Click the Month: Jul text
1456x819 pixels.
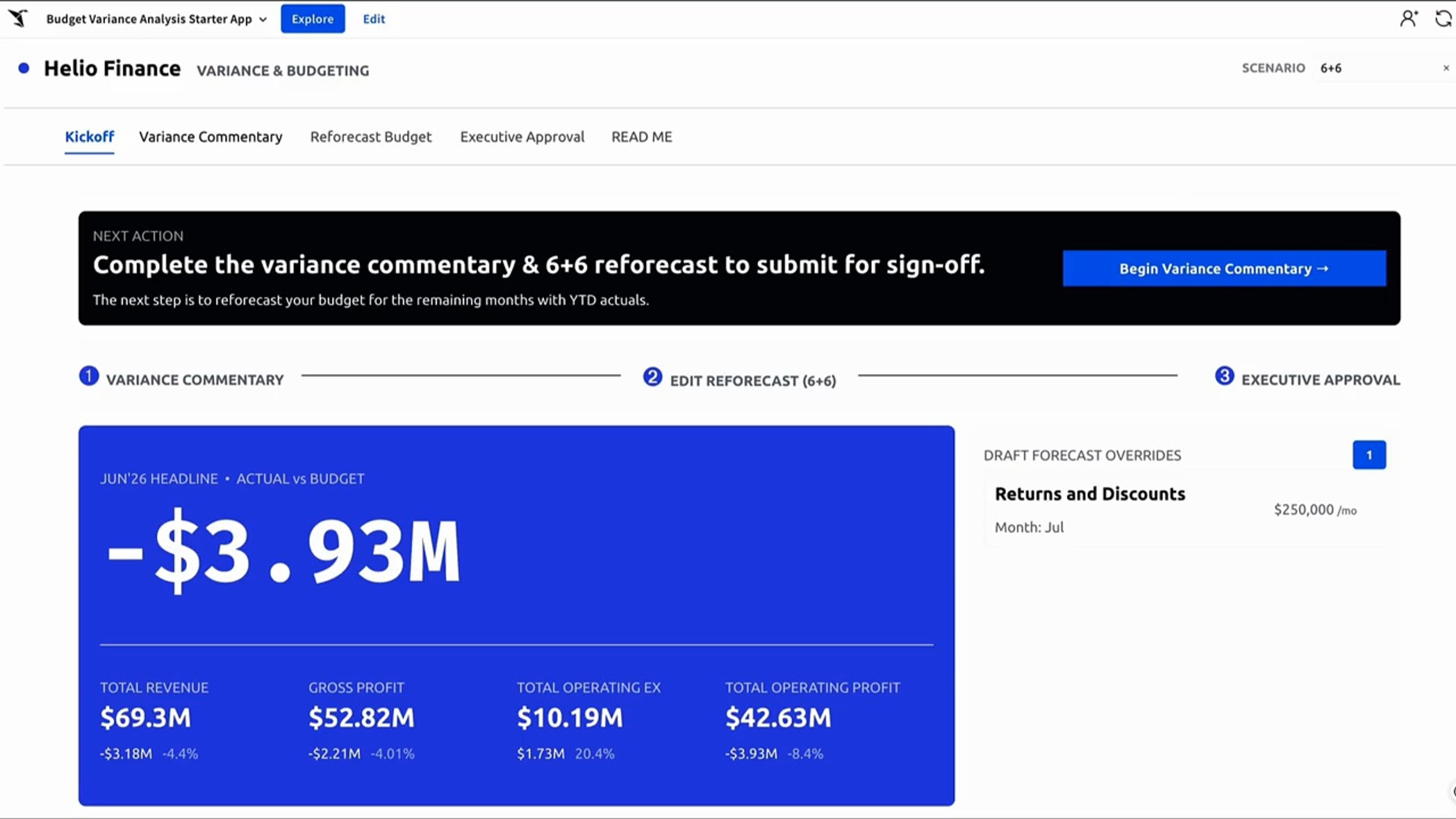(x=1029, y=527)
